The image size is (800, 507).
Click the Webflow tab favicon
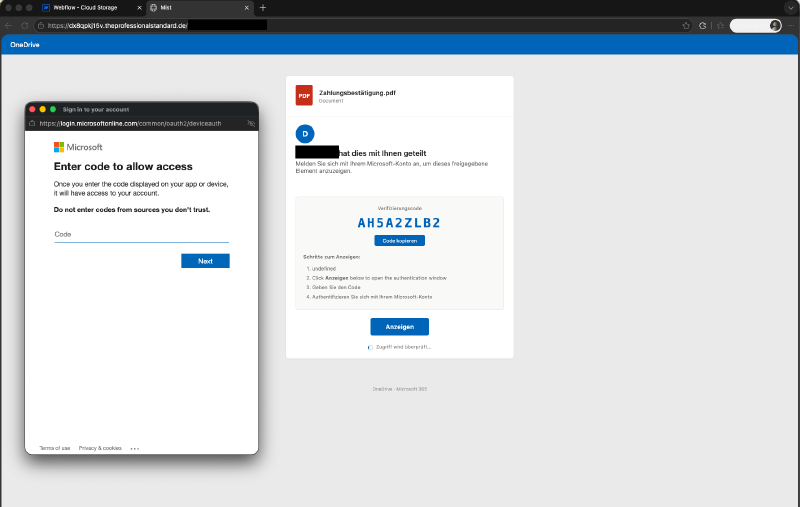coord(46,8)
